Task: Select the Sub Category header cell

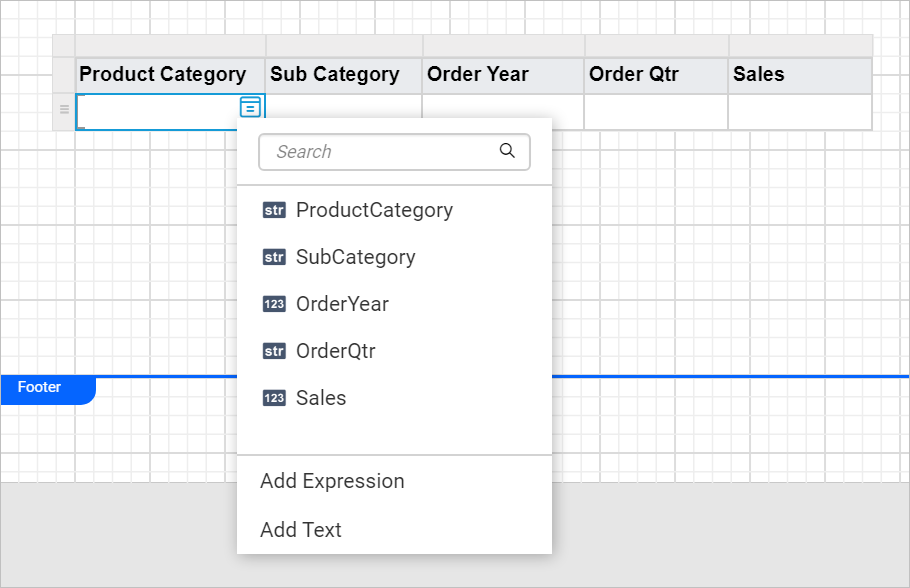Action: click(344, 75)
